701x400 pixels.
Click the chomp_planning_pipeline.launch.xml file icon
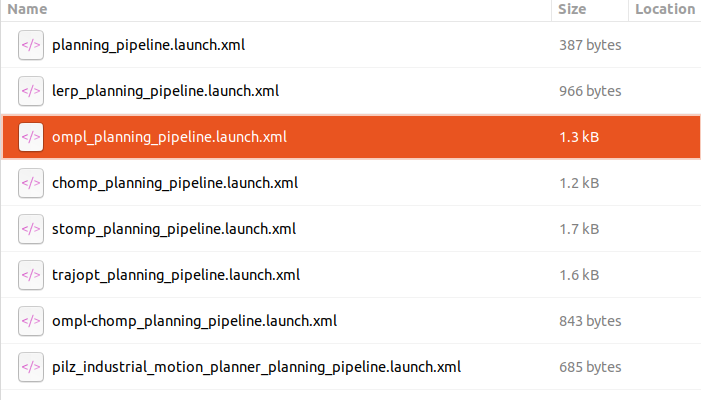tap(31, 183)
